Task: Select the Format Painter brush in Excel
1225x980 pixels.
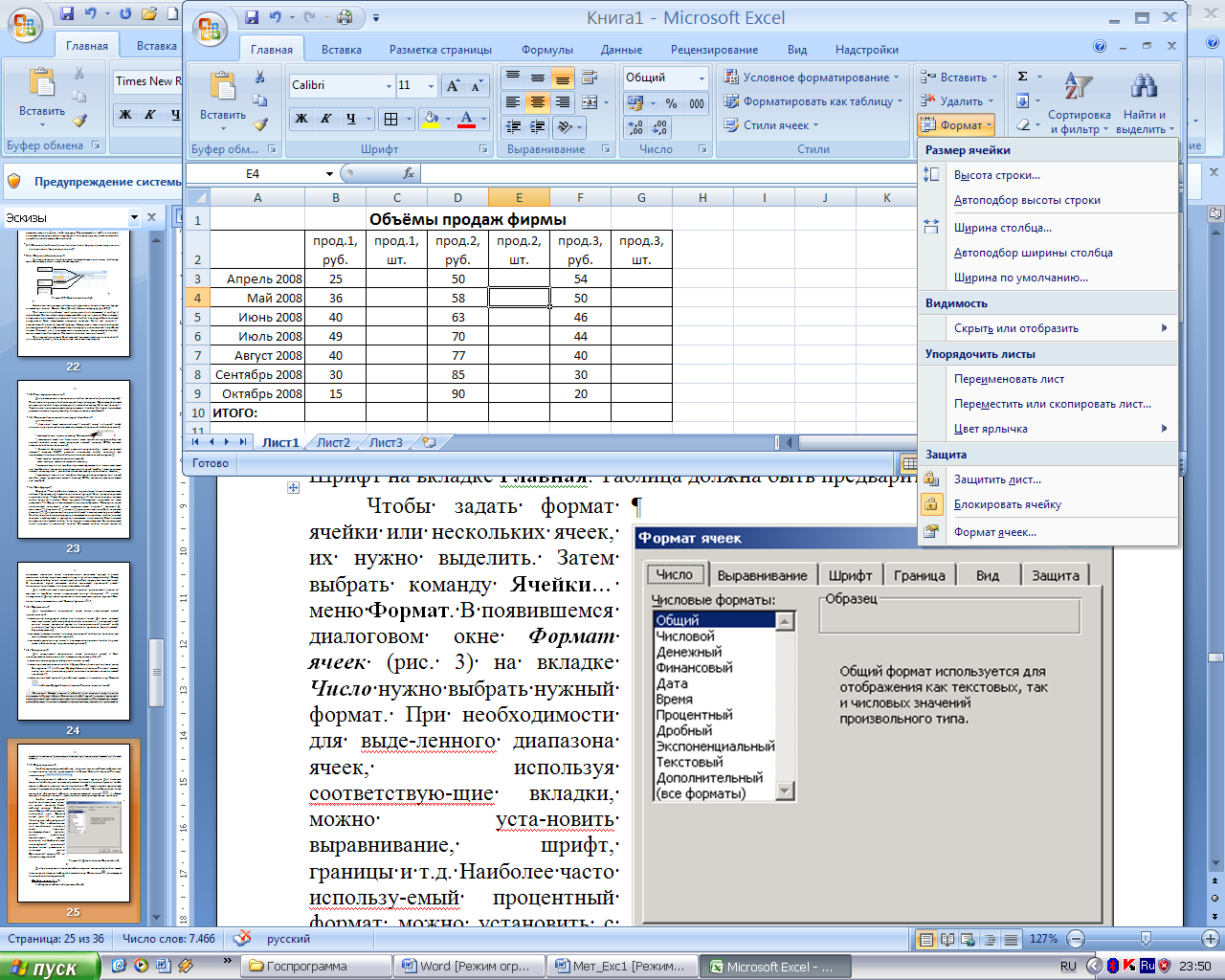Action: coord(259,123)
